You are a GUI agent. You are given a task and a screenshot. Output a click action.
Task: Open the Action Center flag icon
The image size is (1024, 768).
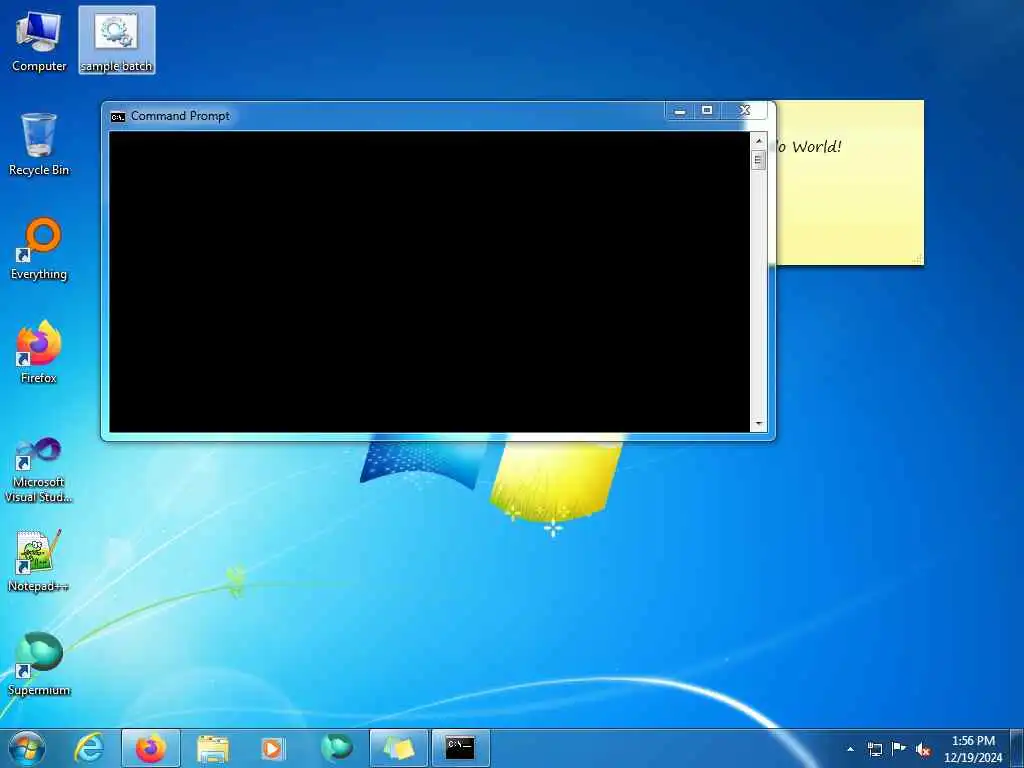click(x=899, y=749)
